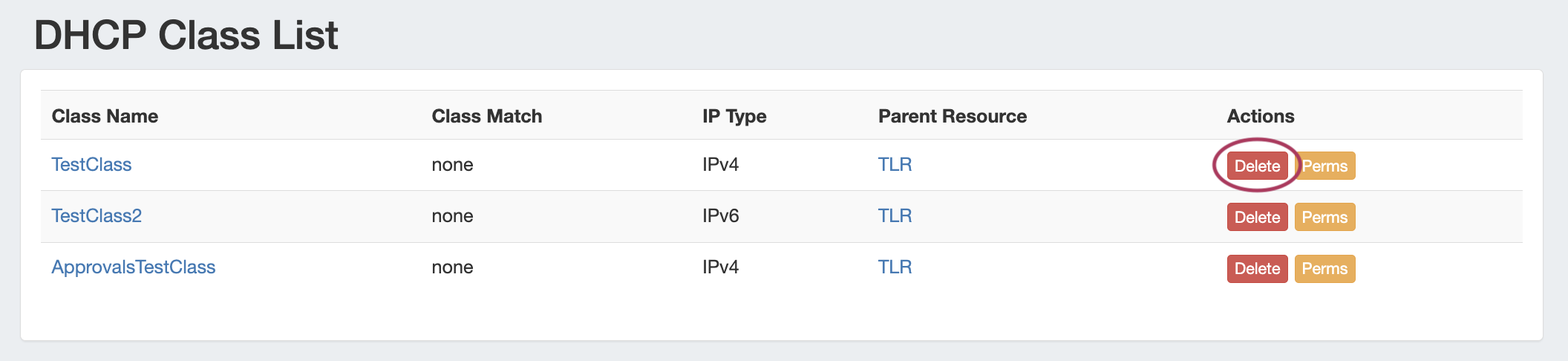Screen dimensions: 1568x361
Task: Click the DHCP Class List page heading
Action: (186, 35)
